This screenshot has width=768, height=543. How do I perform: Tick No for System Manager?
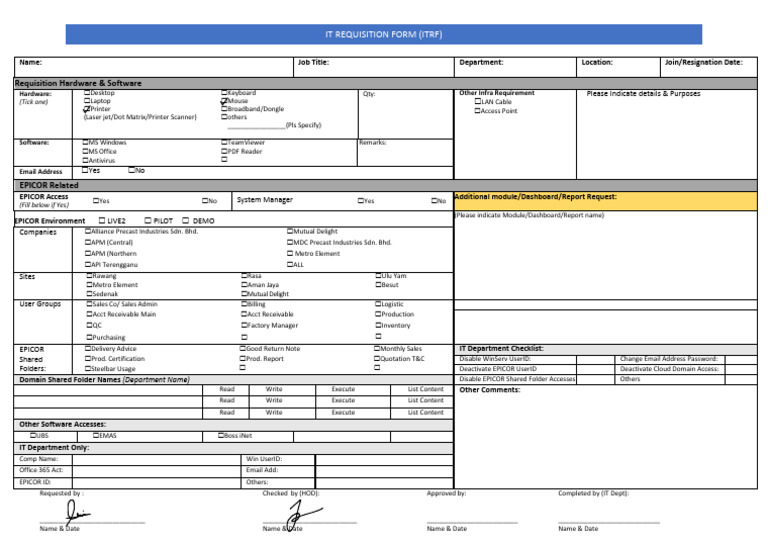coord(434,200)
